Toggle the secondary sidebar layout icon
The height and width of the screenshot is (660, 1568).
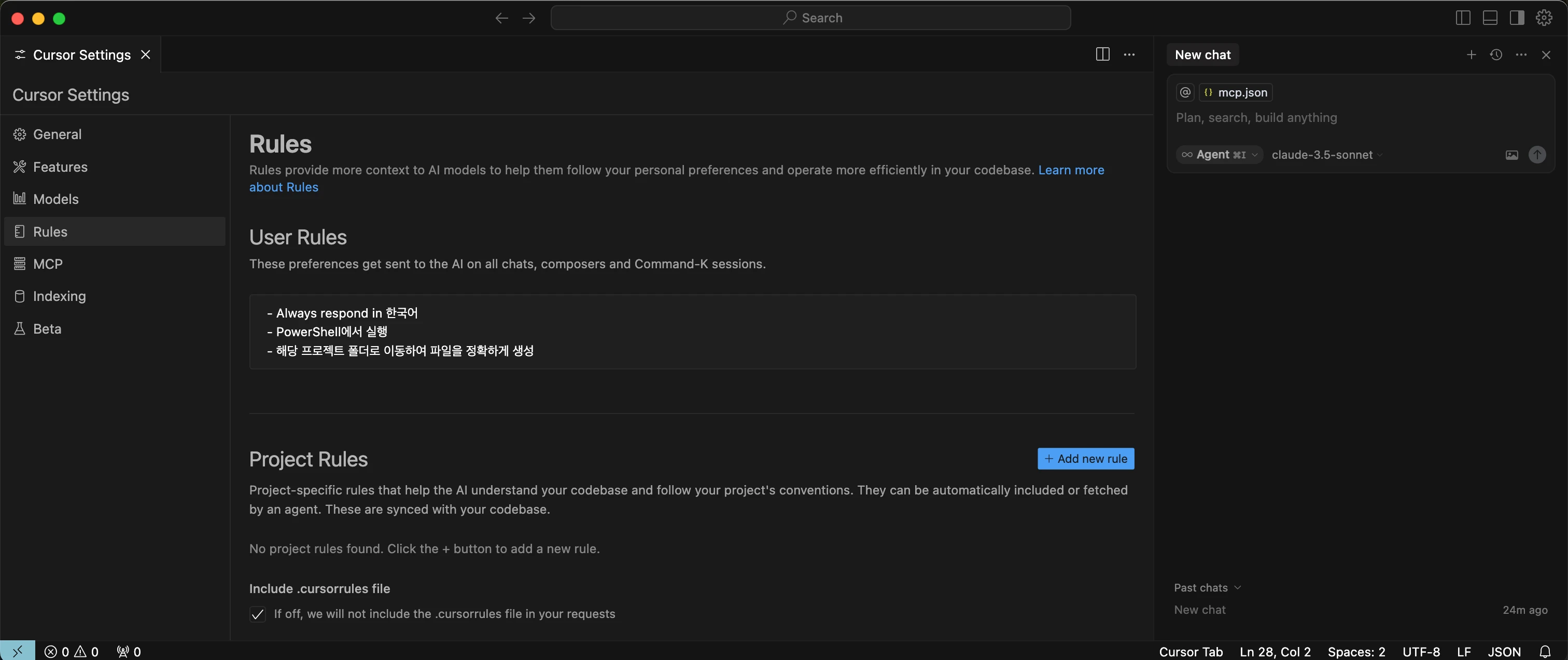tap(1517, 18)
